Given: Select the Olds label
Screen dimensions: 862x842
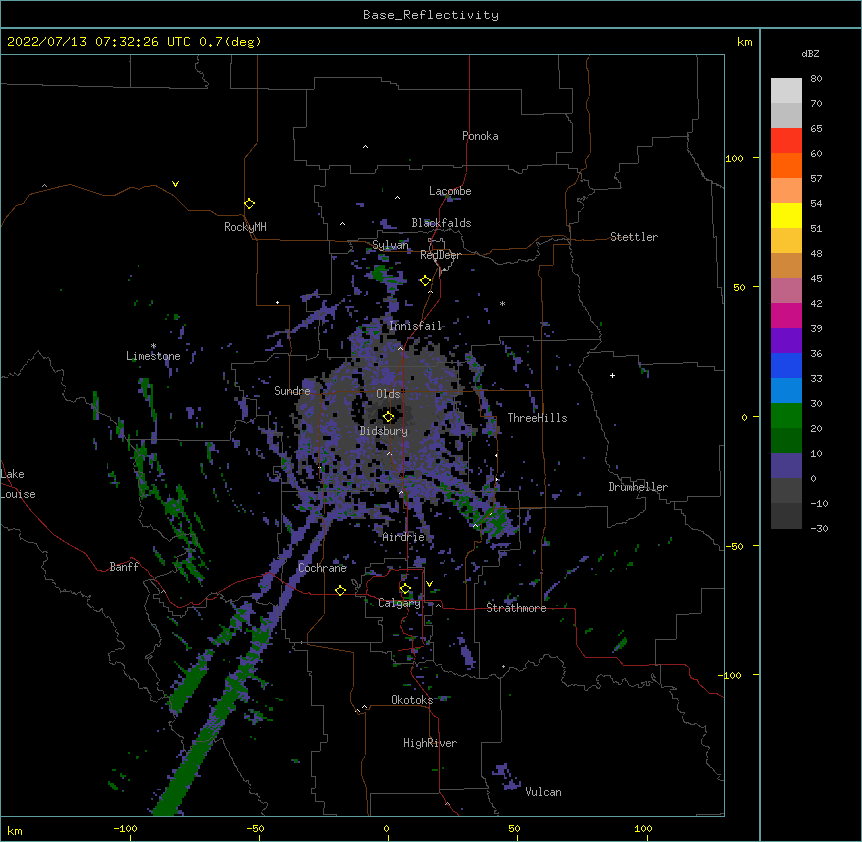Looking at the screenshot, I should pyautogui.click(x=388, y=394).
